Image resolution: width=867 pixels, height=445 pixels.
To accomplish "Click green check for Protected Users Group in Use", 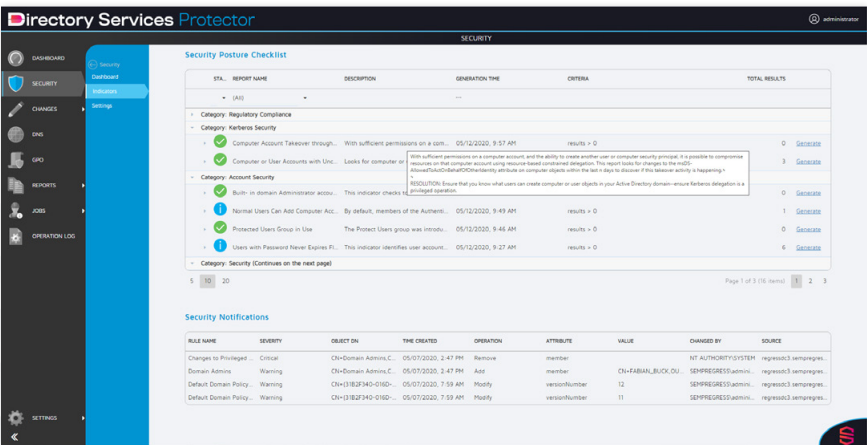I will [220, 228].
